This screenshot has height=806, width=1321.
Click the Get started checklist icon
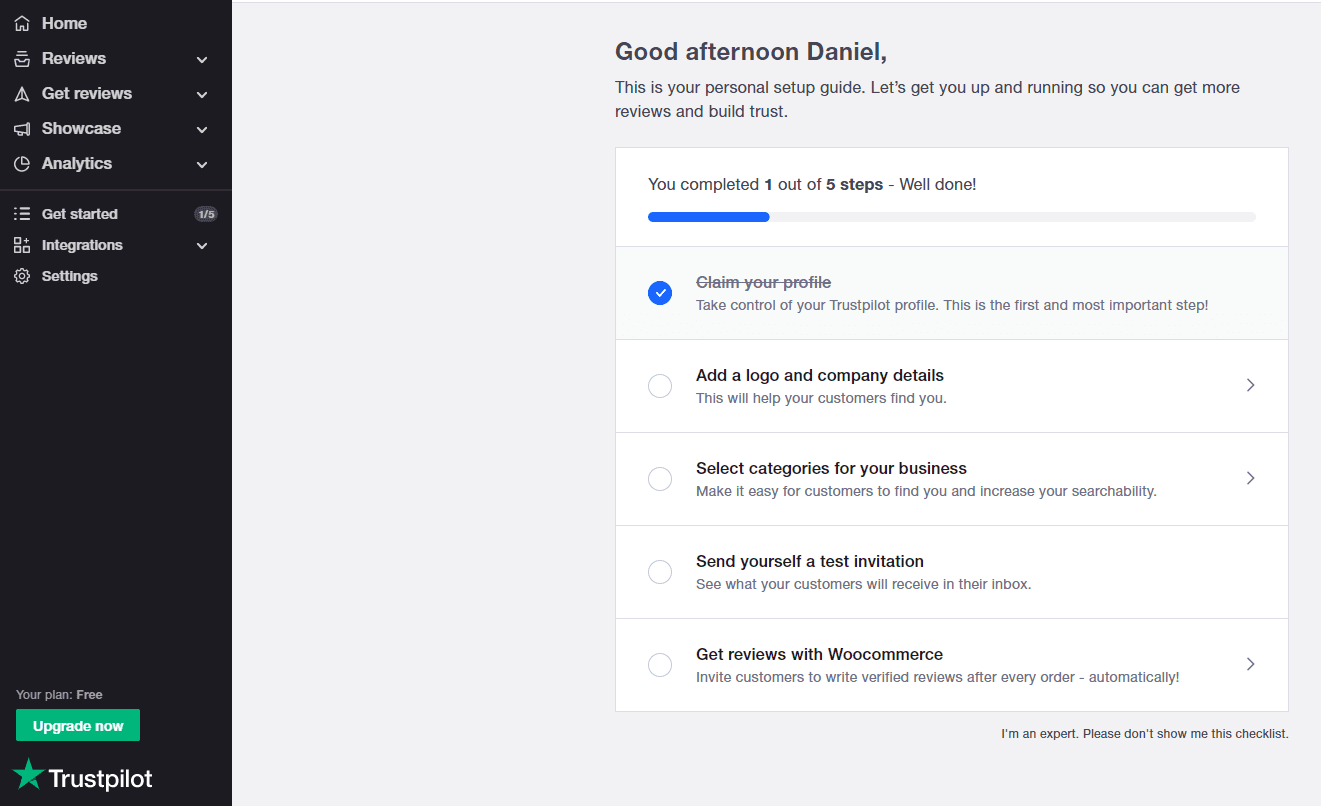pyautogui.click(x=22, y=214)
